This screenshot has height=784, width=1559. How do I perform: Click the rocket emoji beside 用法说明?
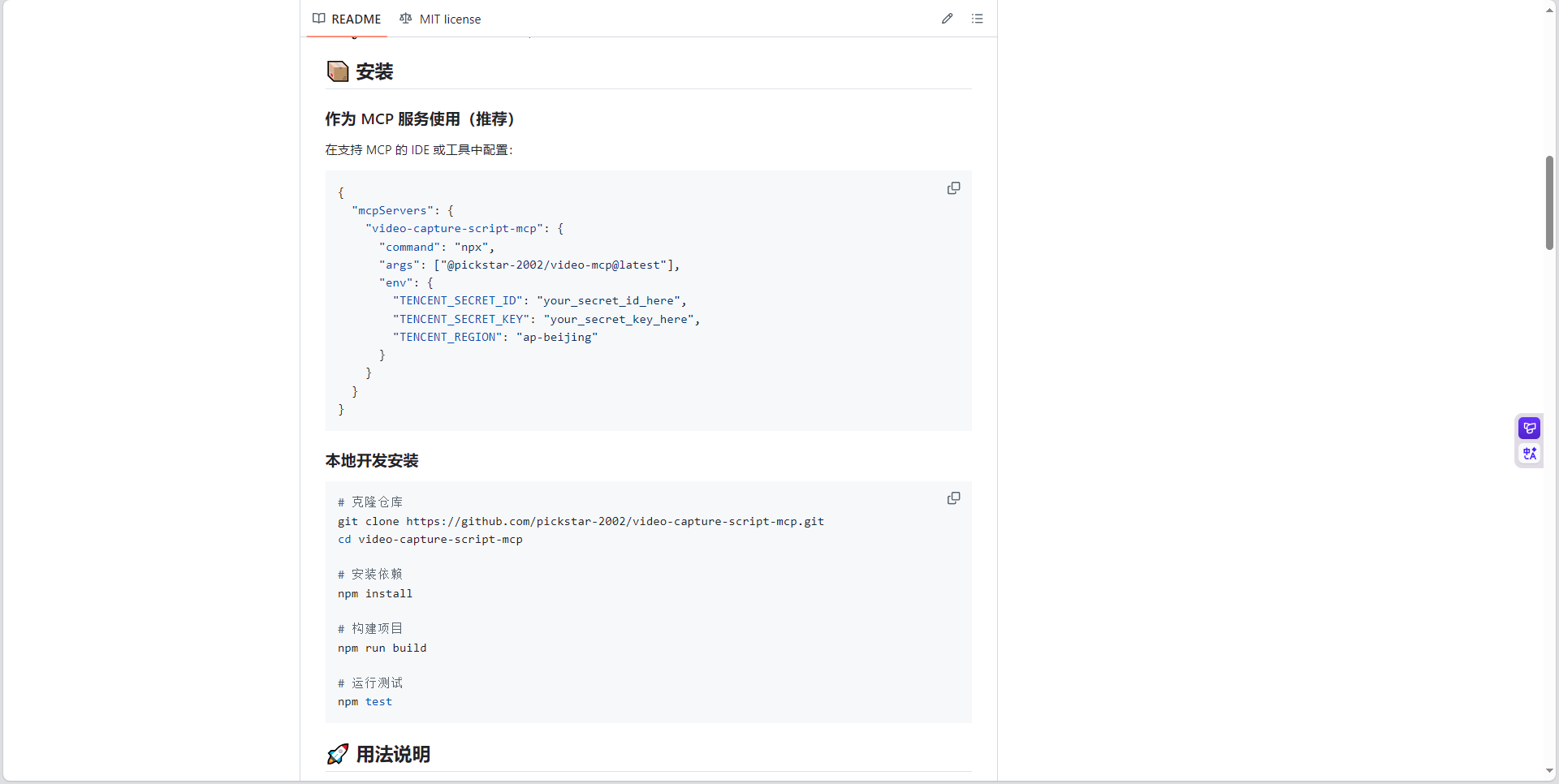point(338,754)
